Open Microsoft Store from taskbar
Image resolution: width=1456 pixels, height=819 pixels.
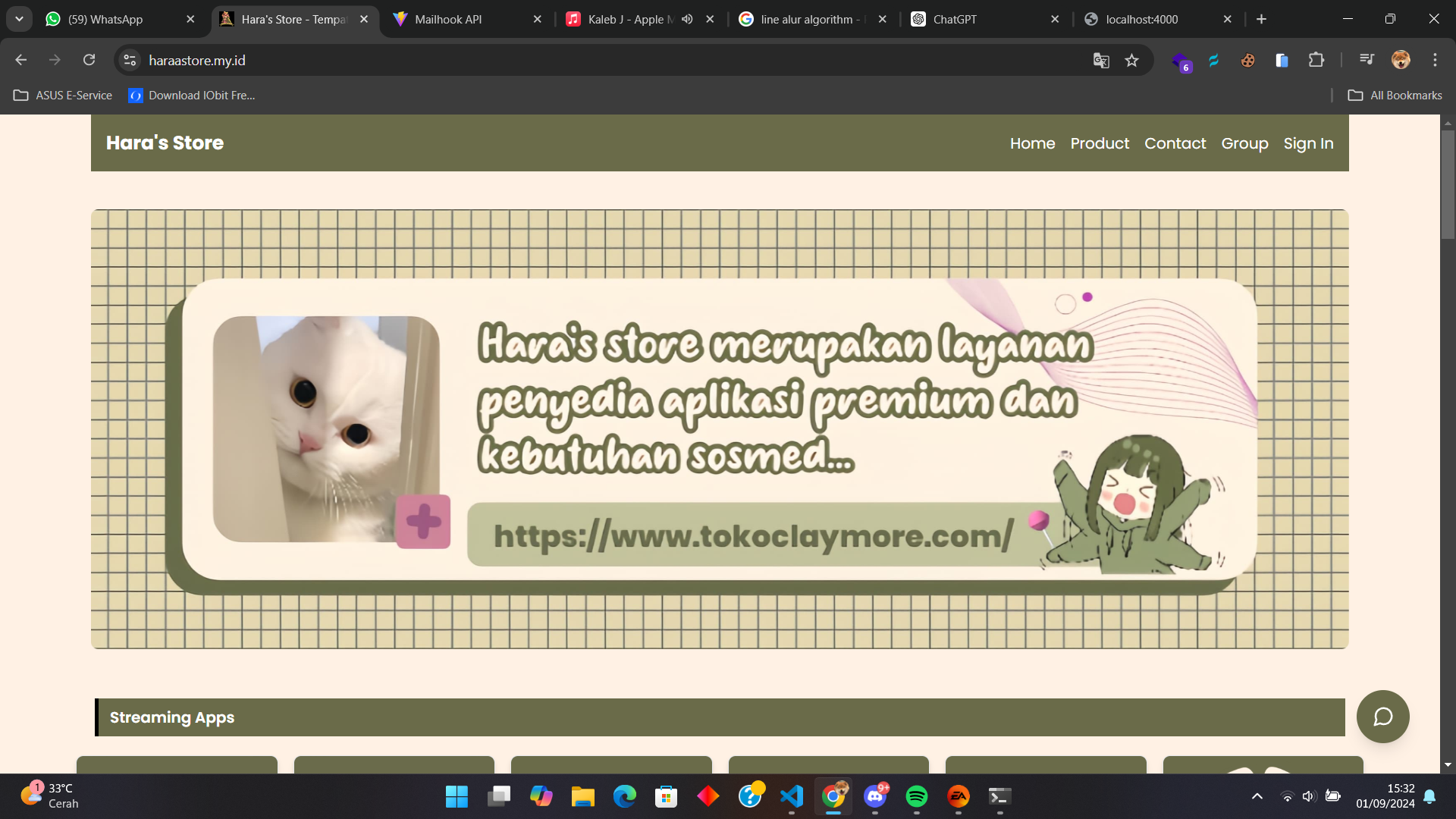[666, 796]
